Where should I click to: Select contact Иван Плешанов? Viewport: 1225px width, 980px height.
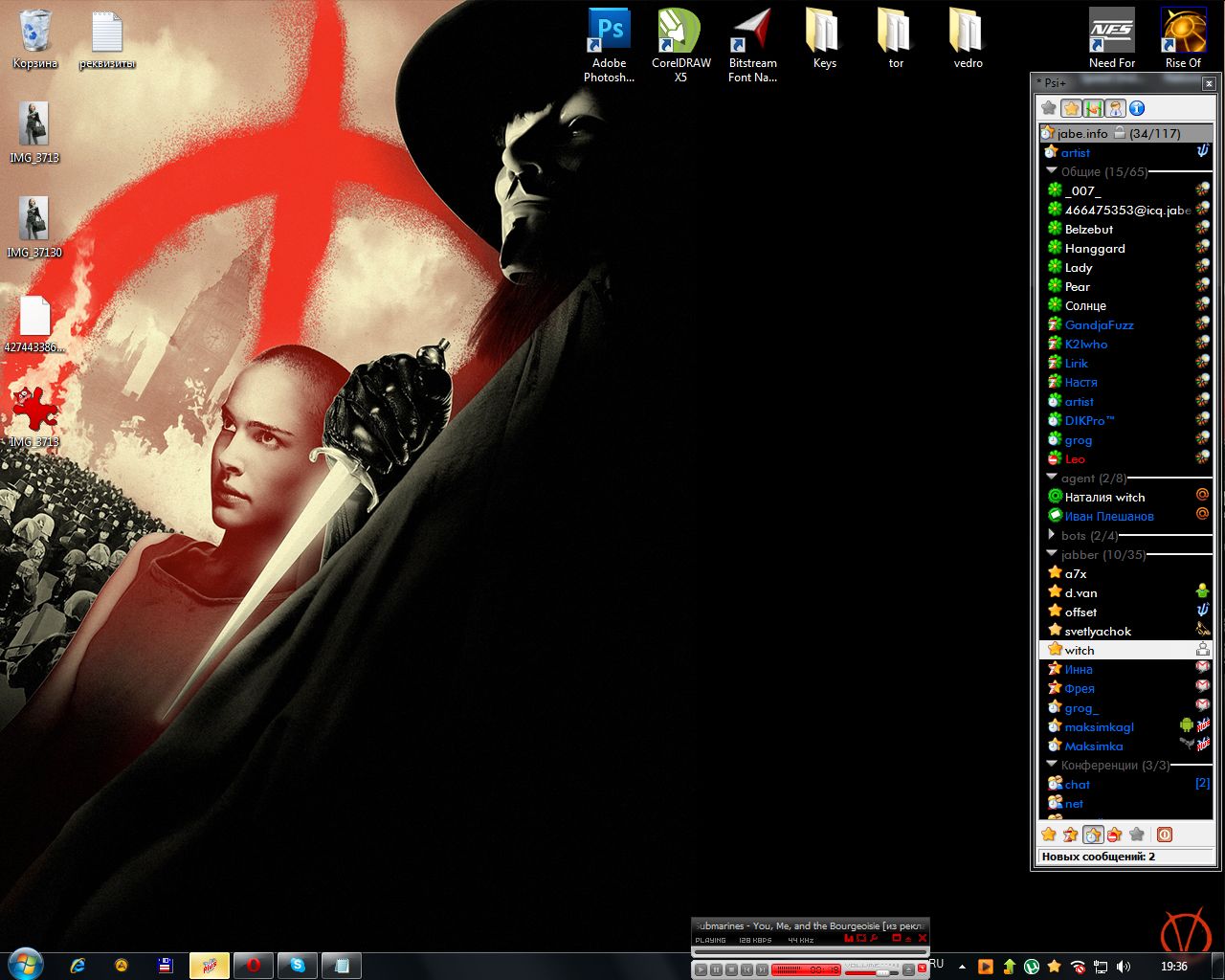click(x=1126, y=516)
